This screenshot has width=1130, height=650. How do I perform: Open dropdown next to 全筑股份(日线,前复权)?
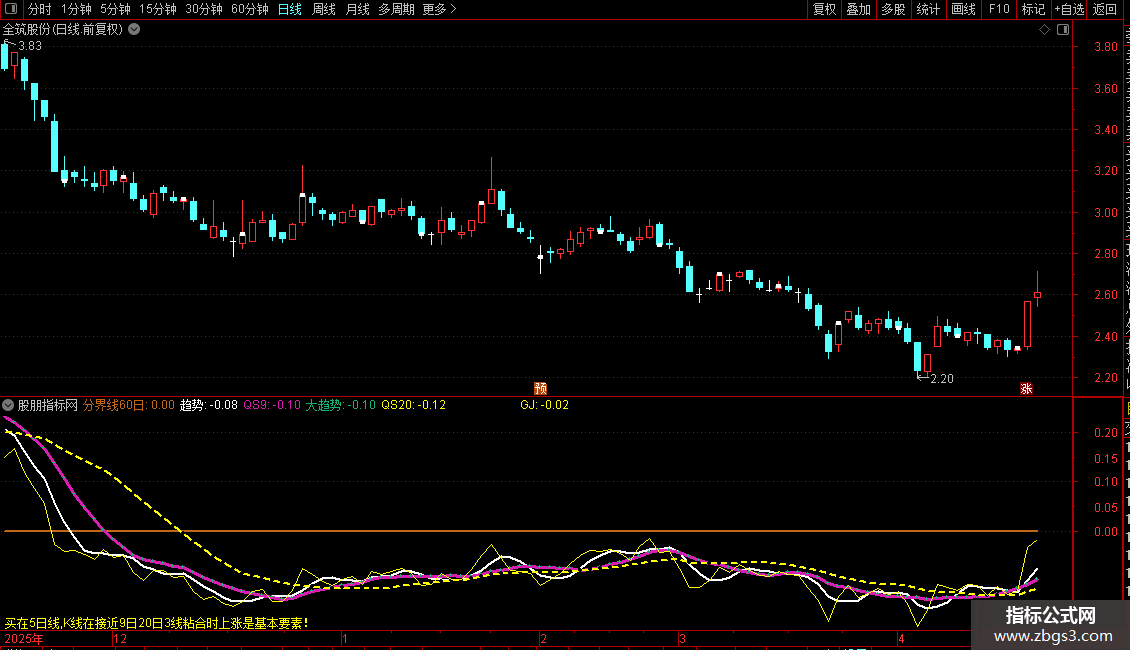point(134,30)
